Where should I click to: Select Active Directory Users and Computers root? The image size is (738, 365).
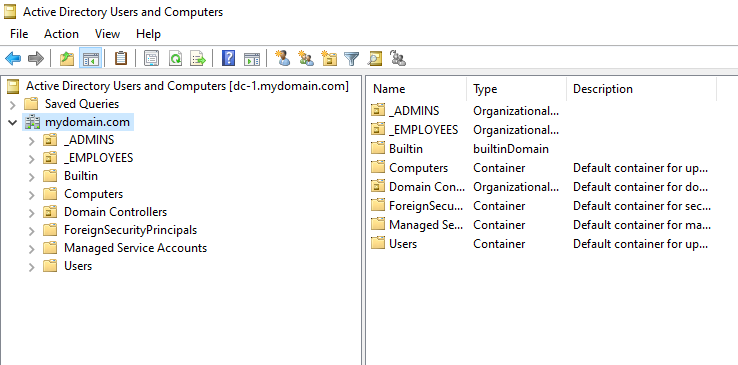187,86
